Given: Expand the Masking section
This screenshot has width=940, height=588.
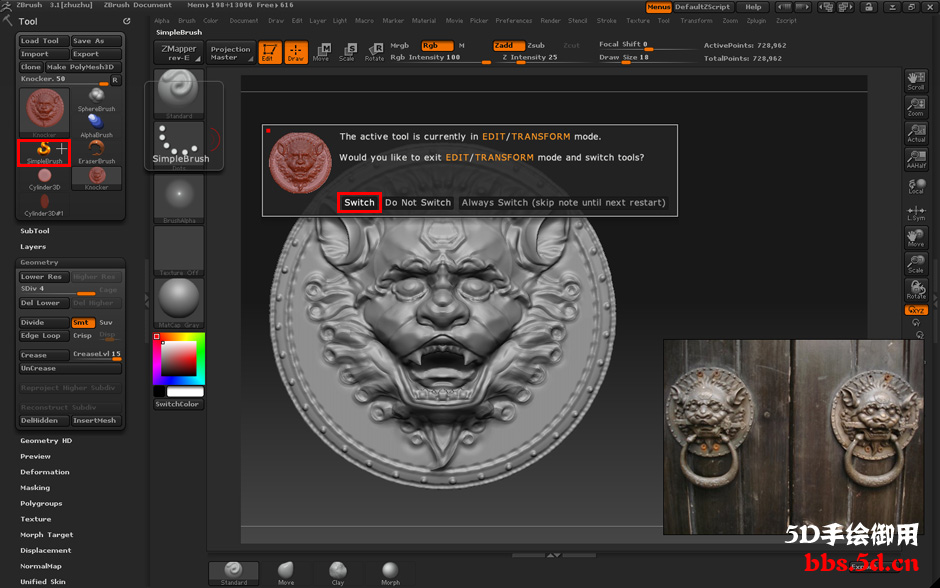Looking at the screenshot, I should click(35, 488).
